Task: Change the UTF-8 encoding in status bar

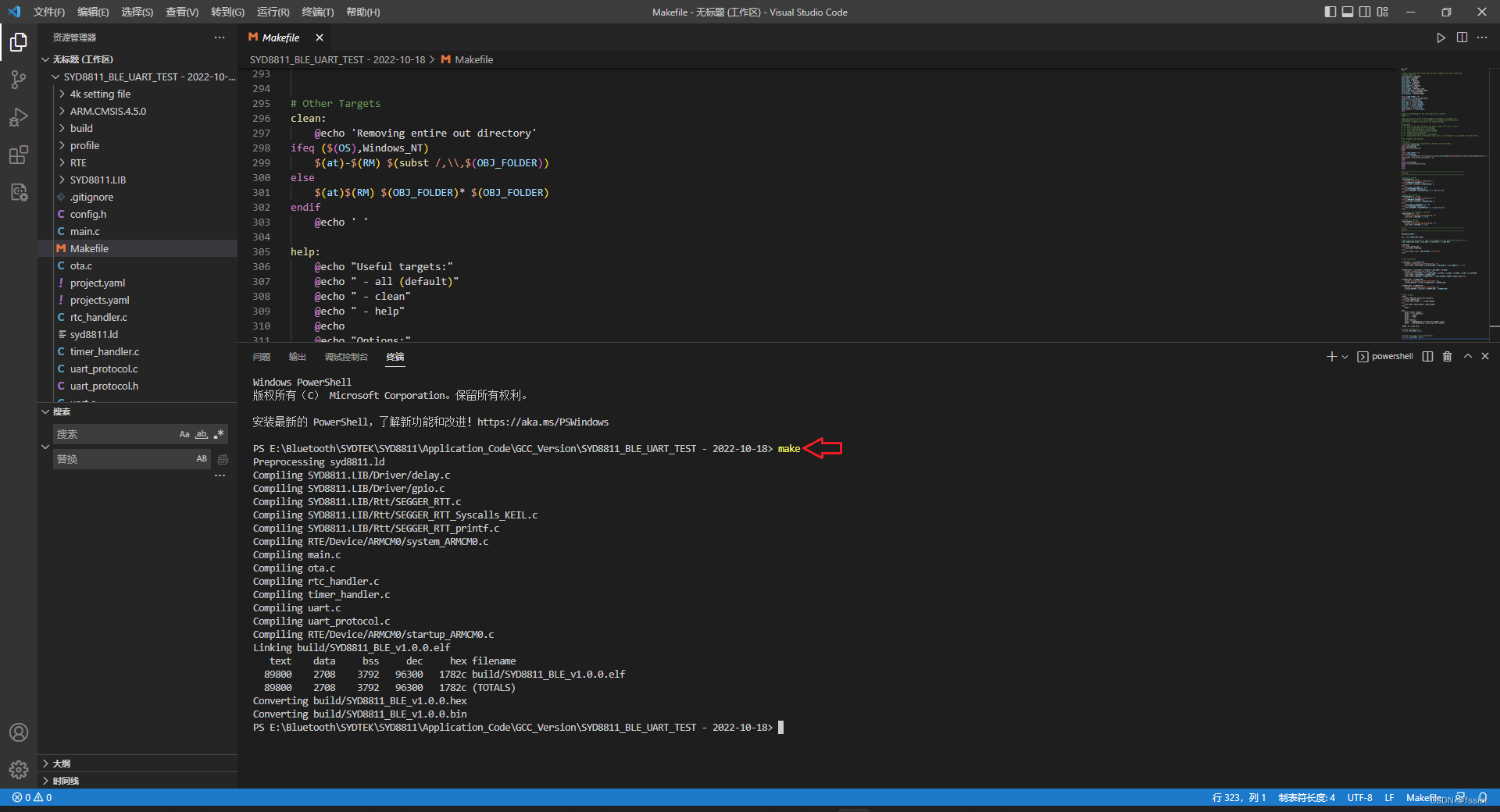Action: point(1360,797)
